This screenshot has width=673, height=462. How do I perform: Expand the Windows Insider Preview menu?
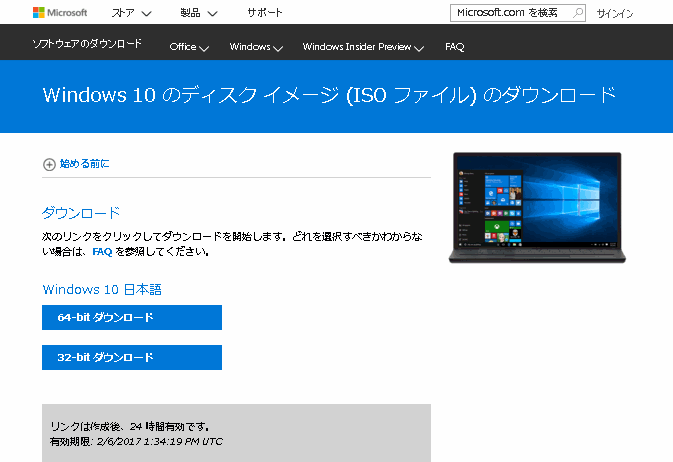point(363,47)
